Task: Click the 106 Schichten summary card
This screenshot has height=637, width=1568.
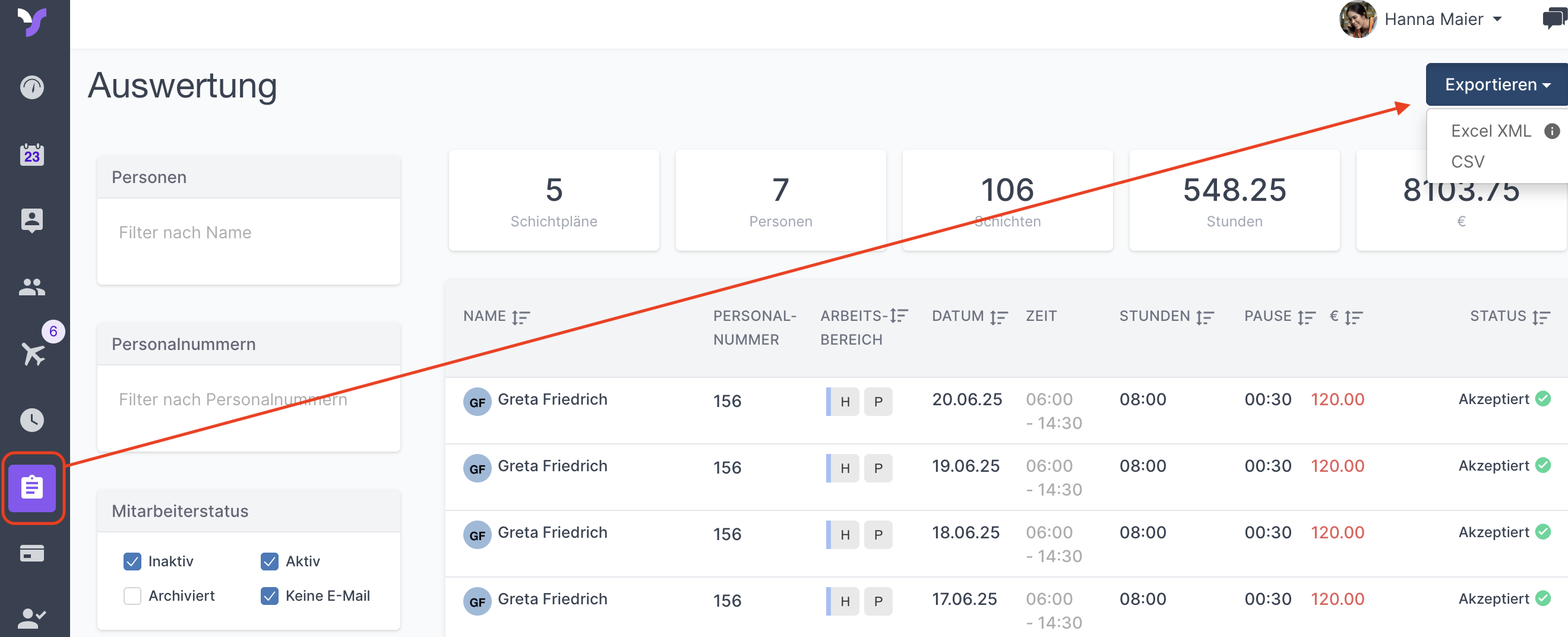Action: coord(1007,200)
